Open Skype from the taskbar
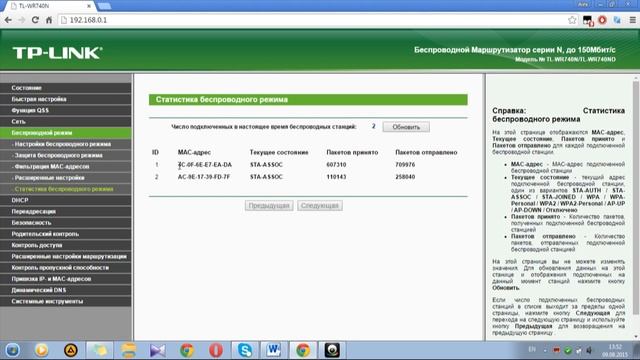The width and height of the screenshot is (640, 360). (245, 350)
